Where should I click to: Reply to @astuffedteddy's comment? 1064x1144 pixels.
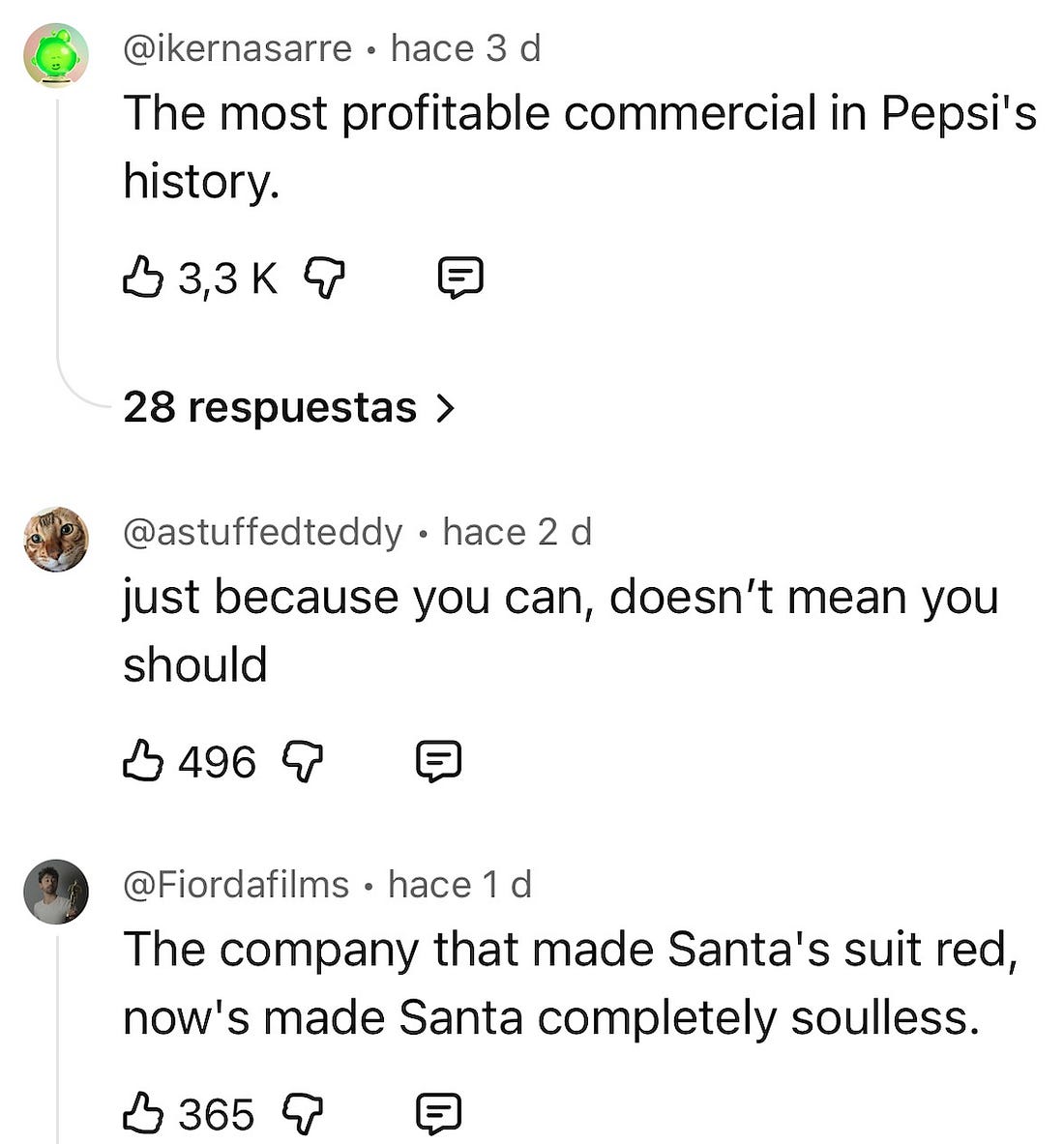click(x=438, y=762)
